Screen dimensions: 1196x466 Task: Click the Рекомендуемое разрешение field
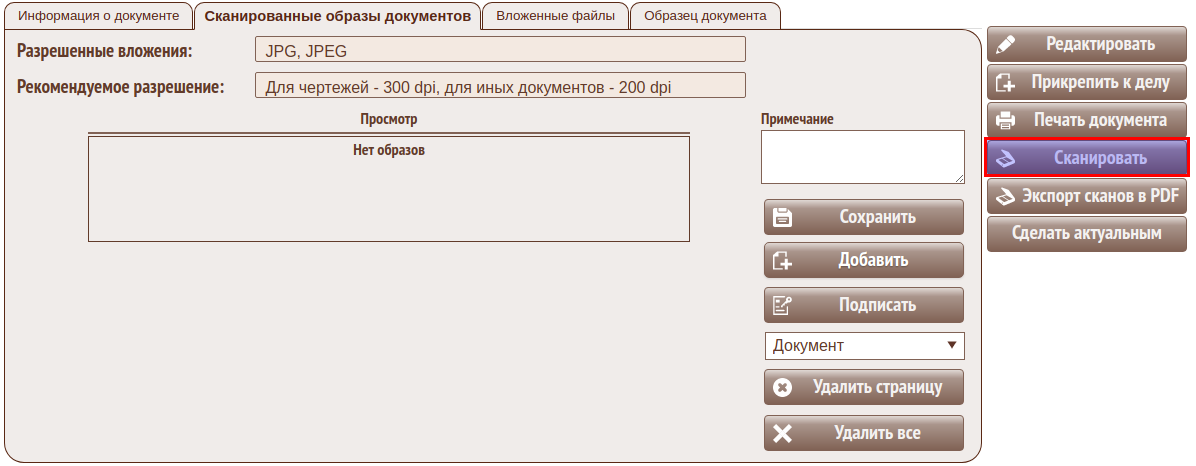(x=500, y=86)
